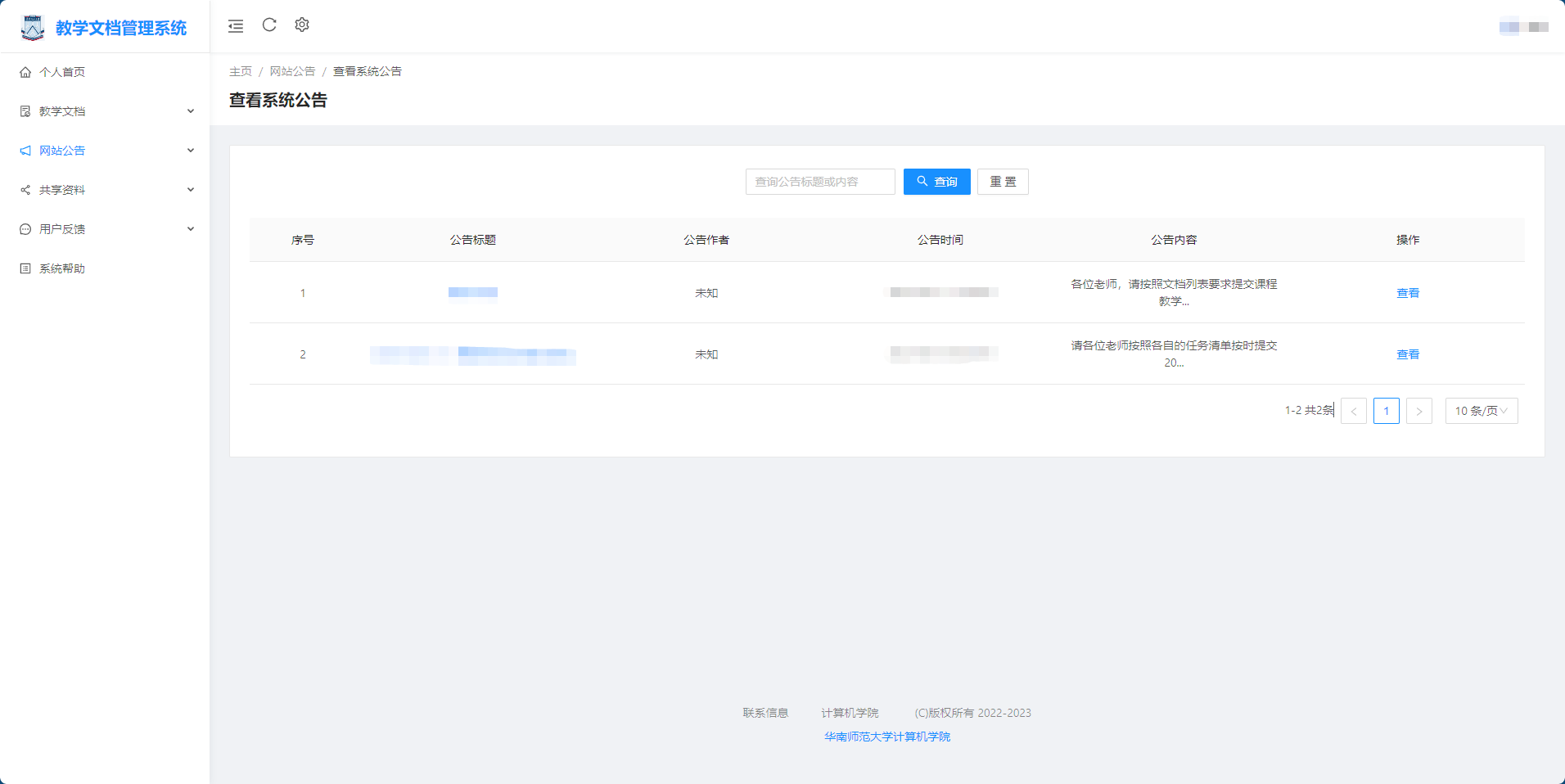1565x784 pixels.
Task: Expand the 用户反馈 submenu chevron
Action: (191, 229)
